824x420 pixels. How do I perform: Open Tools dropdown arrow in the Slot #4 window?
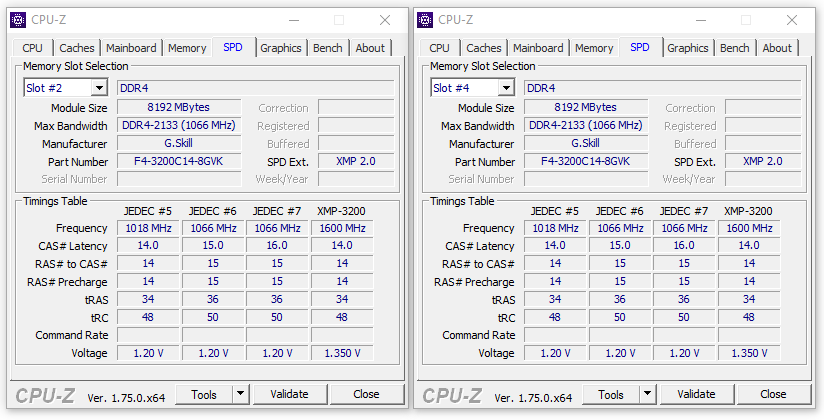[x=647, y=394]
